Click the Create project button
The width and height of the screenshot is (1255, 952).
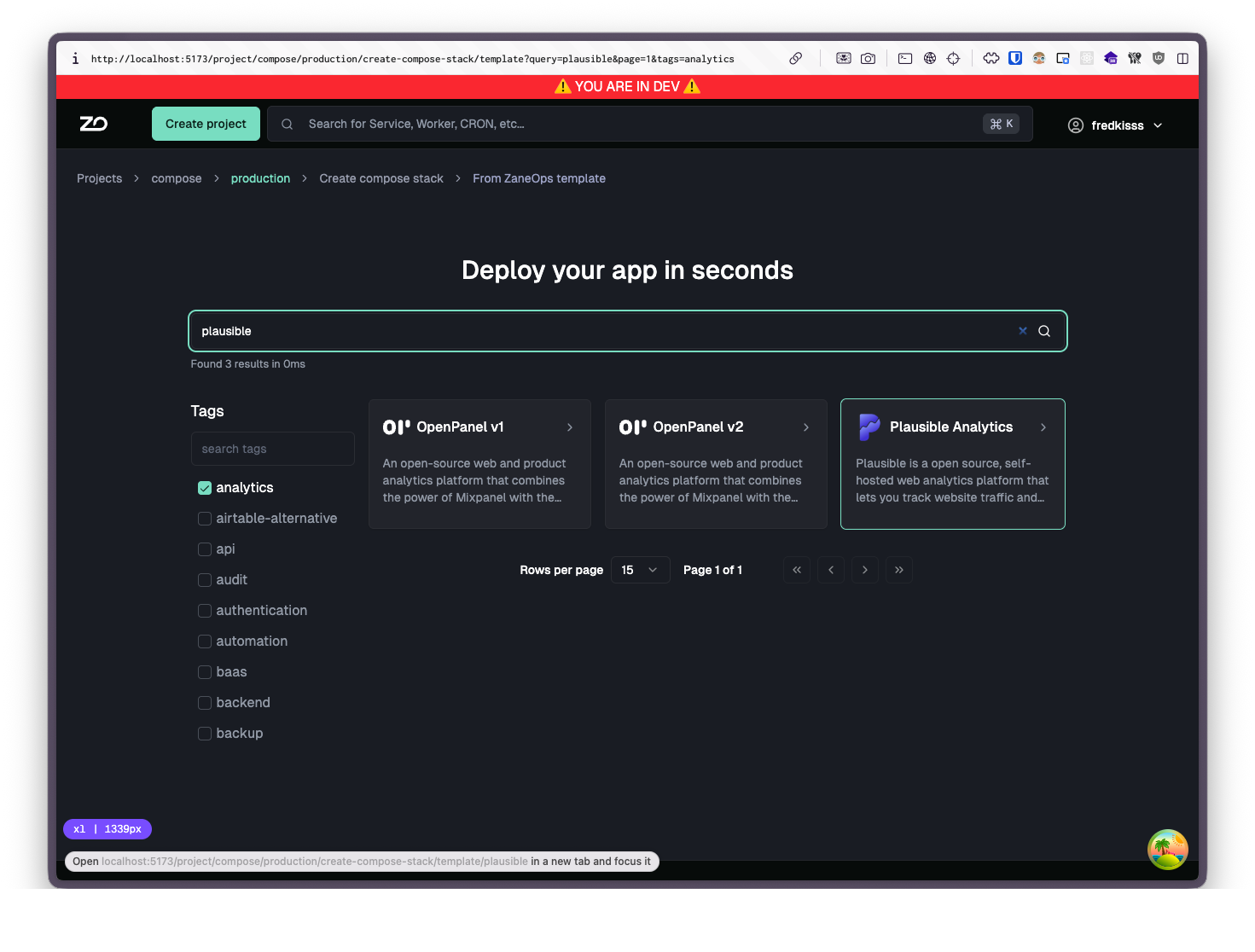point(206,124)
